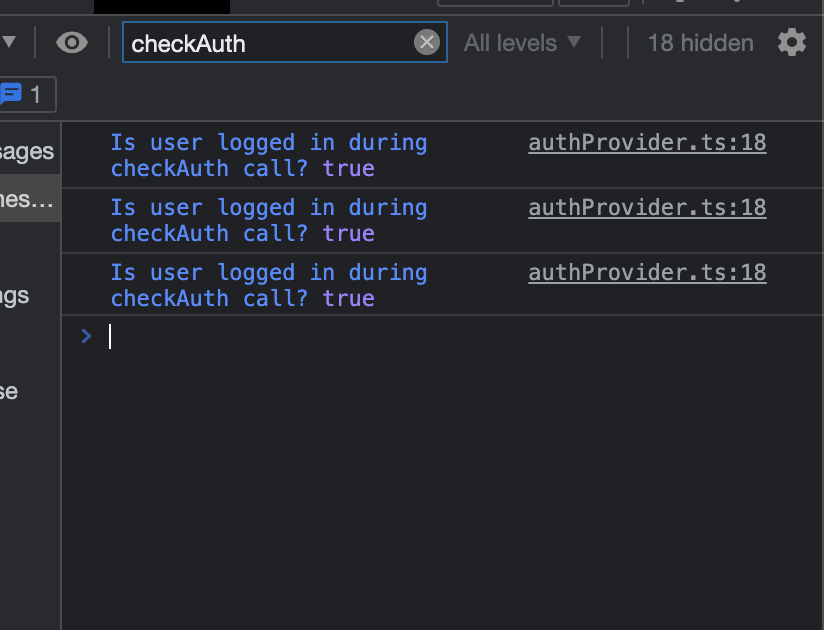
Task: Expand the All levels dropdown
Action: coord(522,43)
